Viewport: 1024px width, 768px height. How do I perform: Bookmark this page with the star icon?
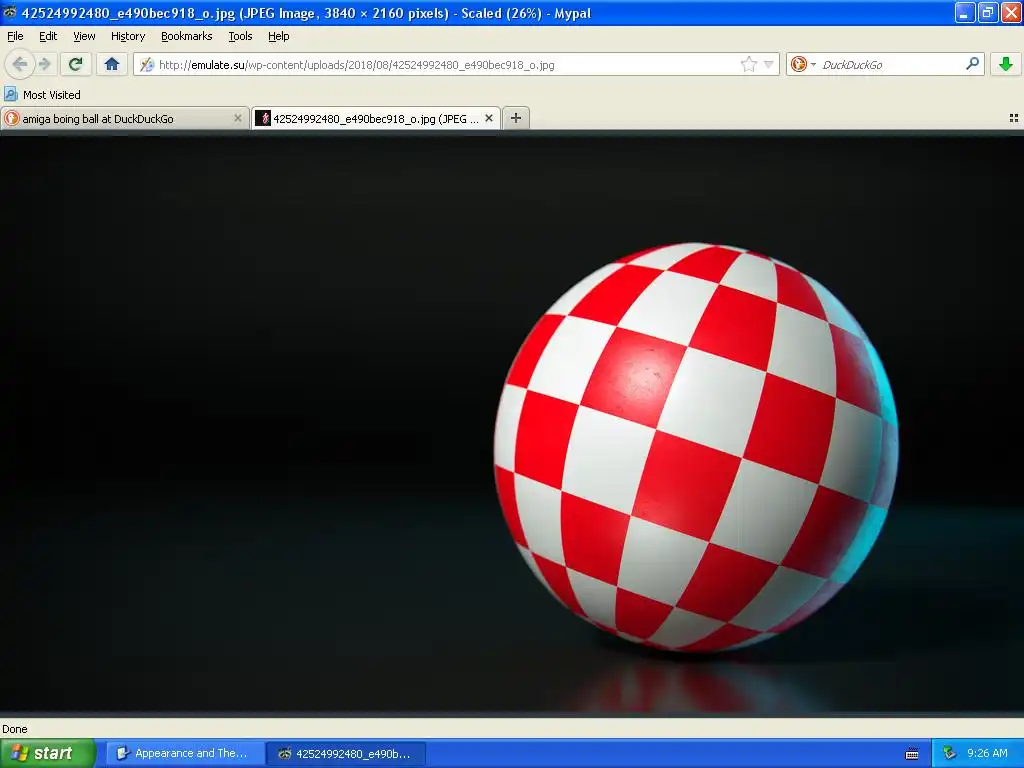pyautogui.click(x=748, y=64)
